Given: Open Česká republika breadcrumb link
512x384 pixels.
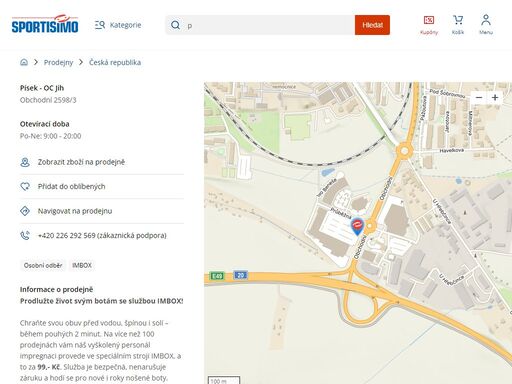Looking at the screenshot, I should pos(115,62).
